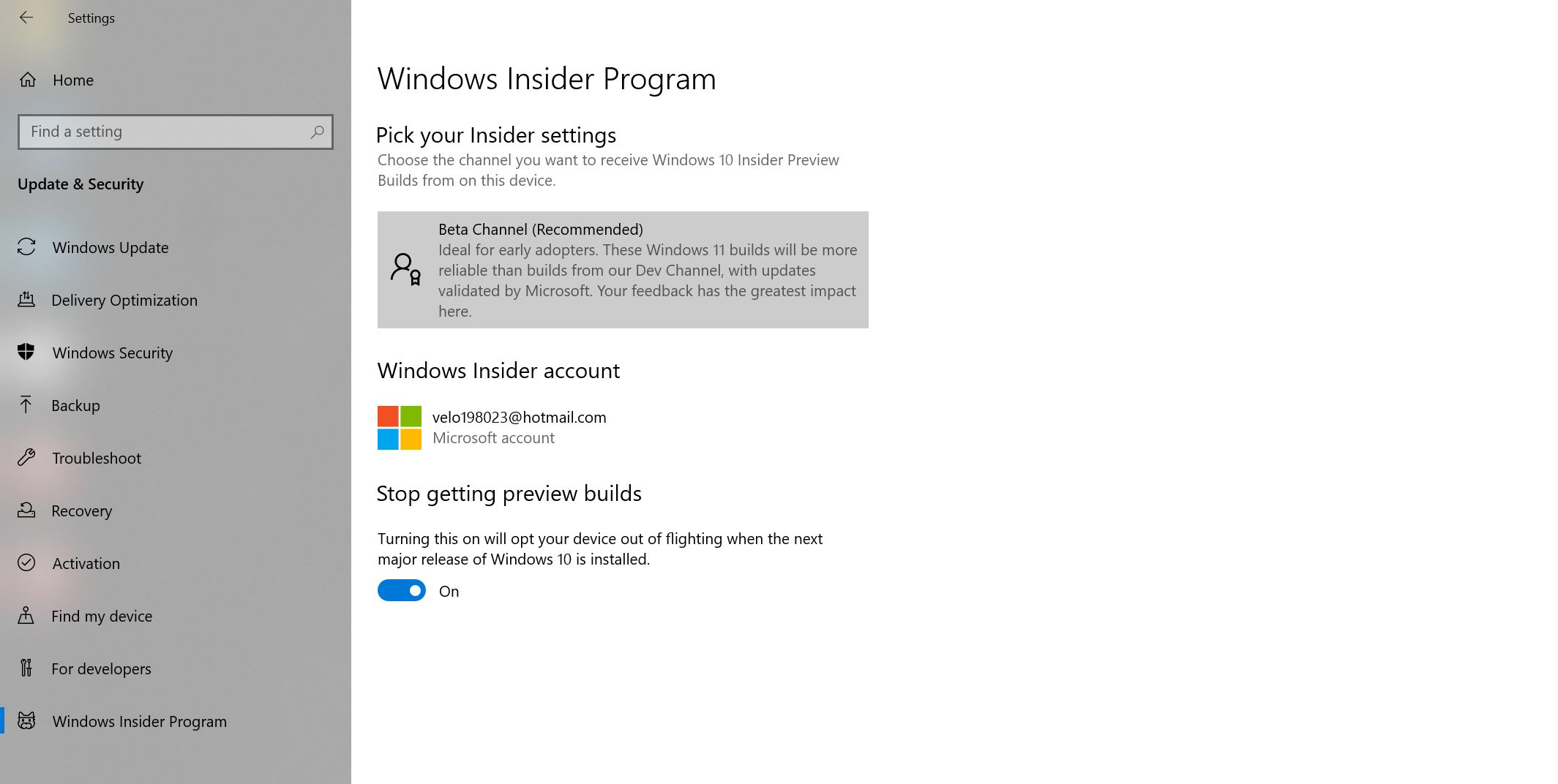Click the Windows Insider Program cat icon
The width and height of the screenshot is (1558, 784).
coord(26,721)
